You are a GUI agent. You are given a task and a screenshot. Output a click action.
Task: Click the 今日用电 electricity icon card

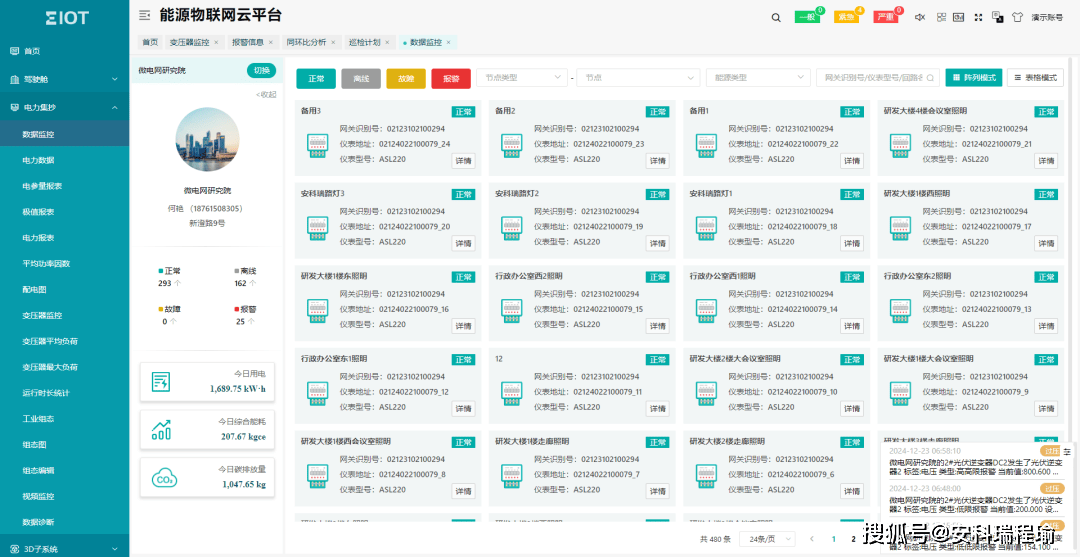161,381
